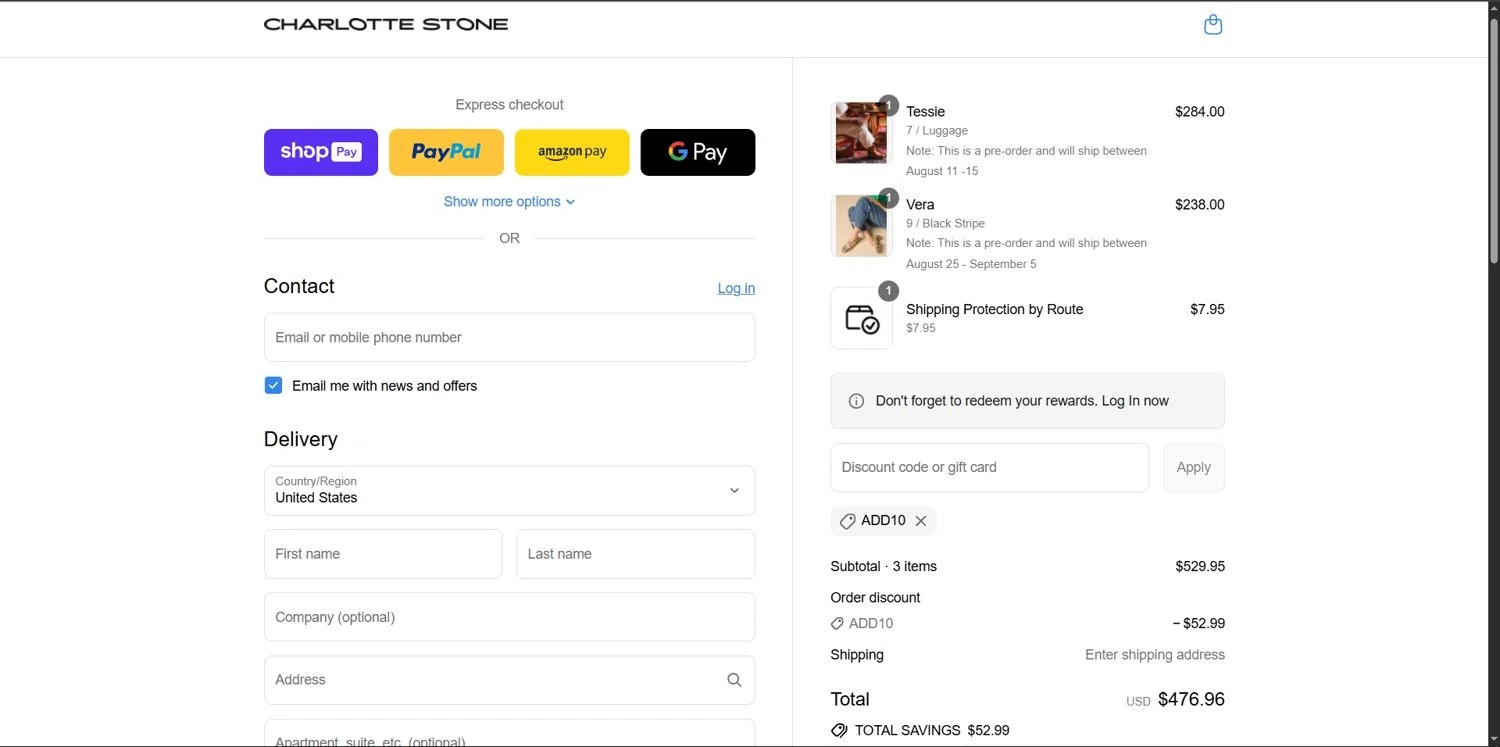Click the Vera product thumbnail

861,226
